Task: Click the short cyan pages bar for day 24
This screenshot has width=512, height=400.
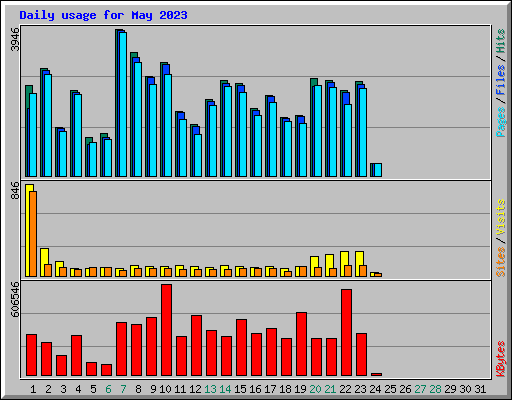Action: tap(378, 170)
